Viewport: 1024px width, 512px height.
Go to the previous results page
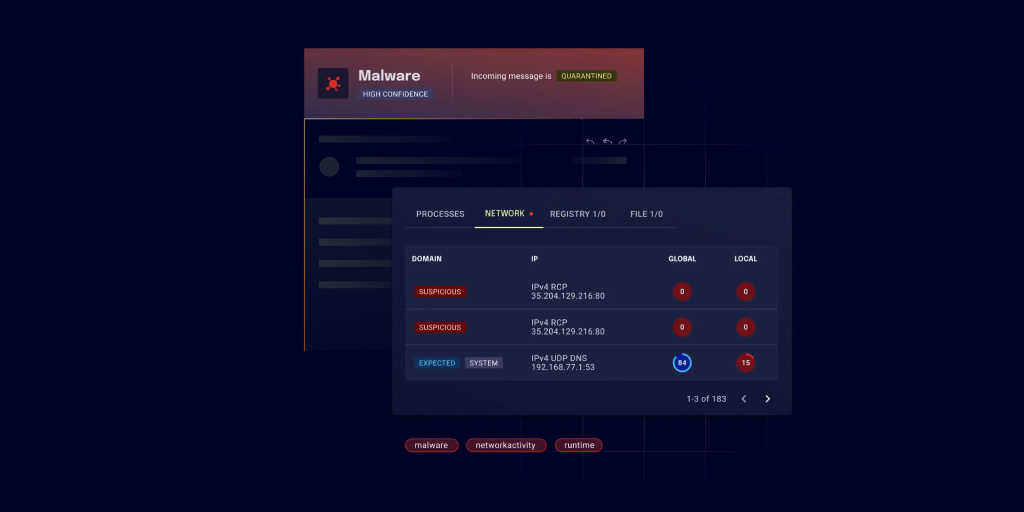click(744, 399)
